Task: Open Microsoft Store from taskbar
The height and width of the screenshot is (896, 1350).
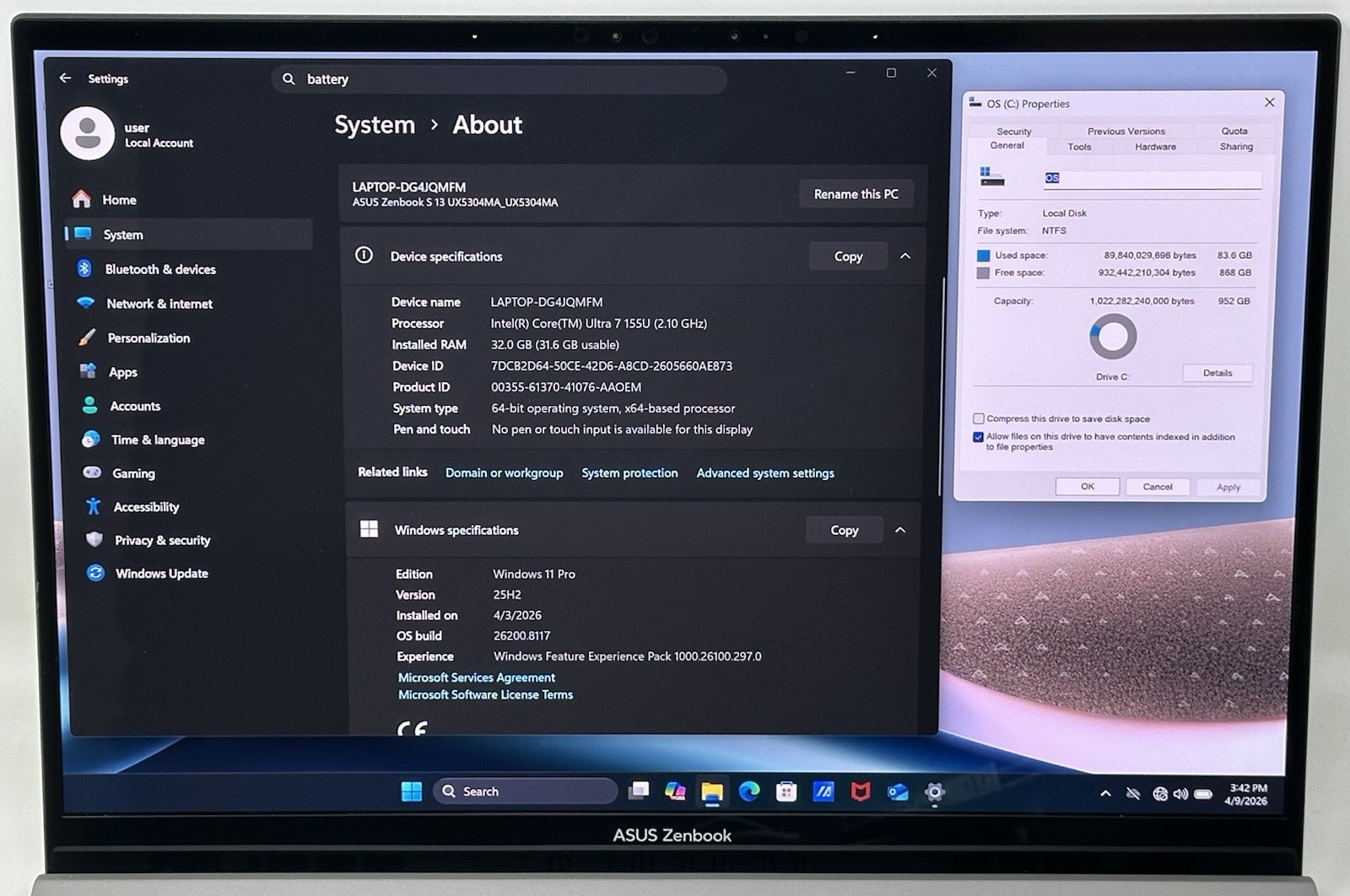Action: (x=786, y=791)
